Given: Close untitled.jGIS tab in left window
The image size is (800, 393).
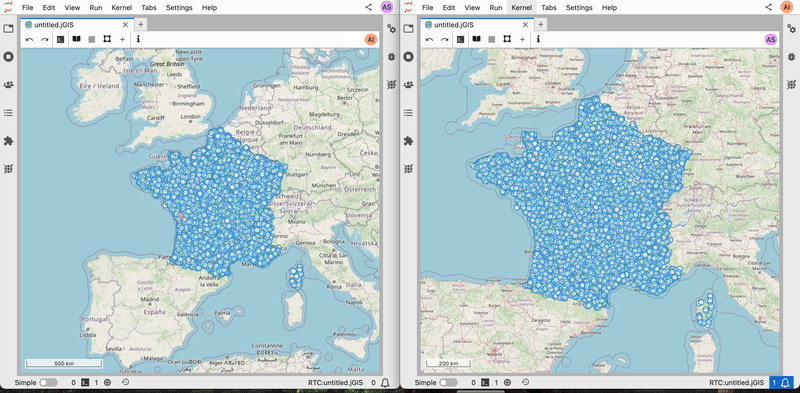Looking at the screenshot, I should click(x=126, y=24).
